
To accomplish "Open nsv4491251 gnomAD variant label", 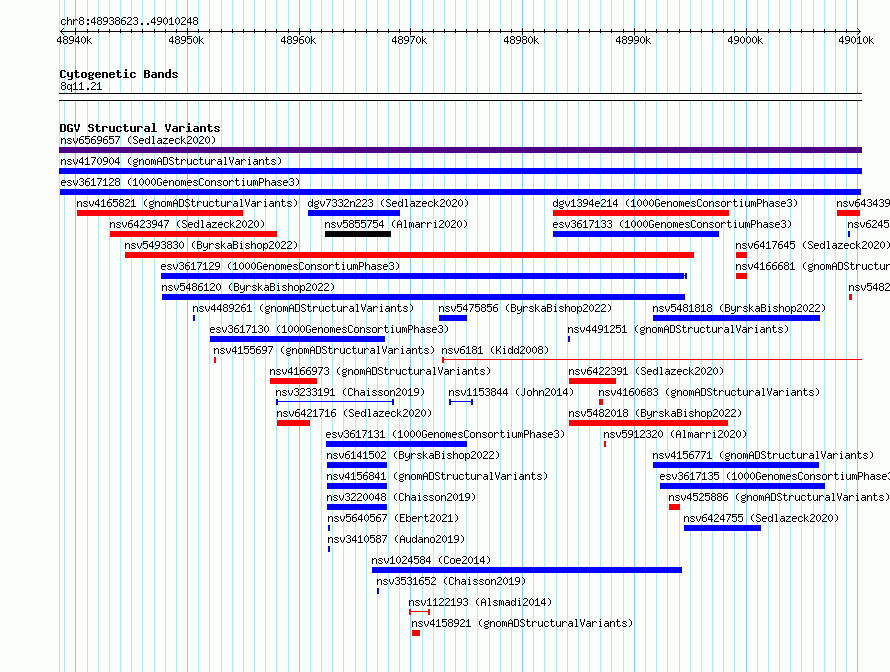I will click(x=678, y=329).
